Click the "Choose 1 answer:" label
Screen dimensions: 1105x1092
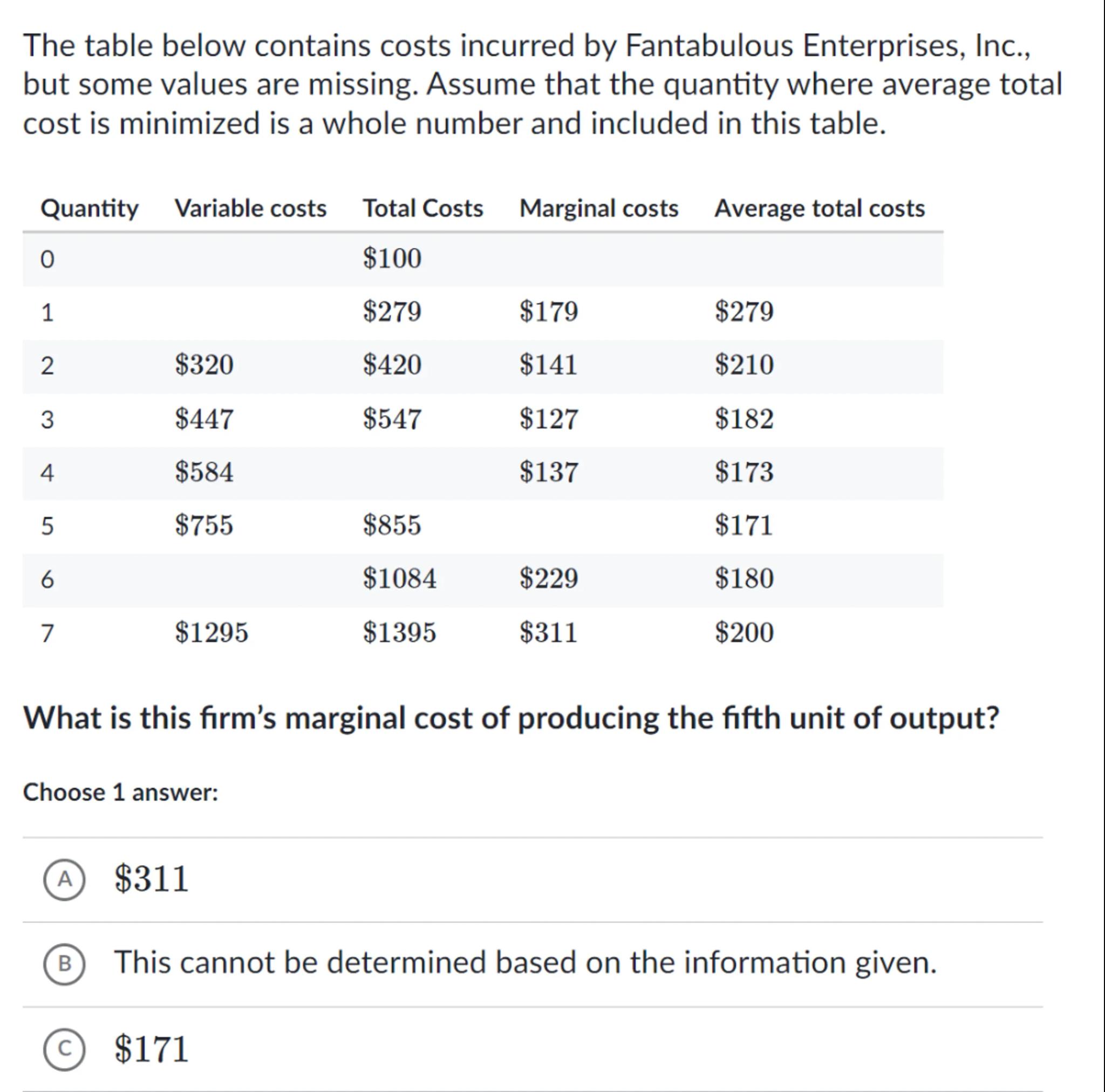(x=121, y=793)
